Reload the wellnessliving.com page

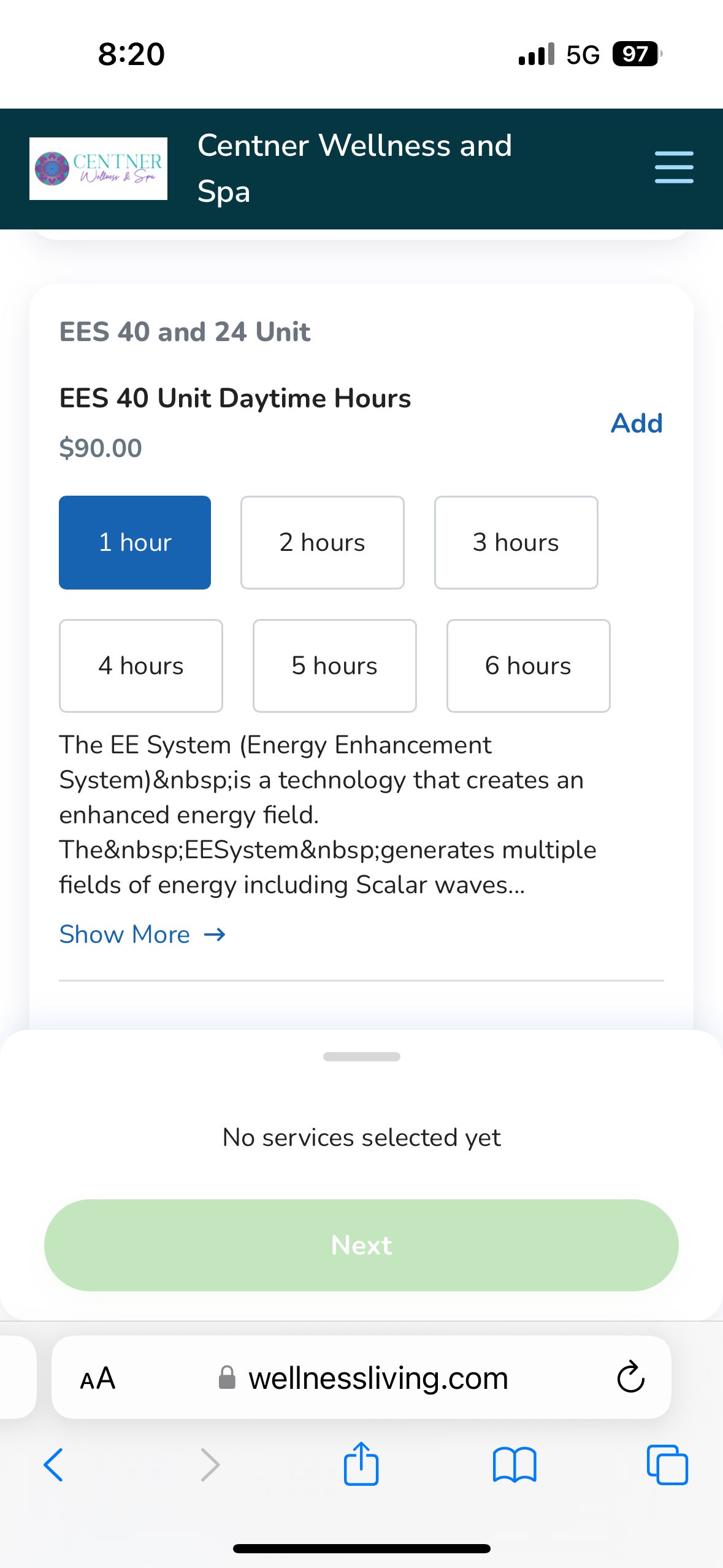(x=630, y=1378)
